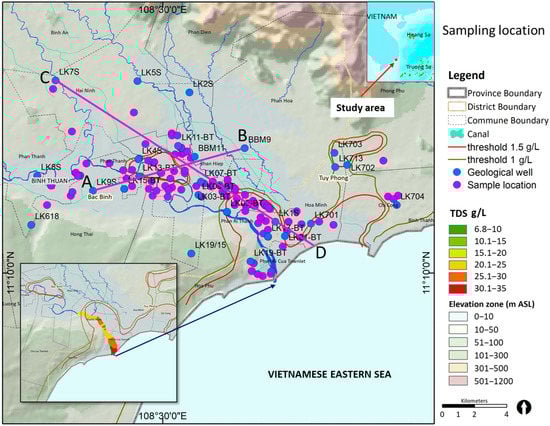Viewport: 550px width, 426px height.
Task: Click the top 108°30'0"E longitude label
Action: 163,9
